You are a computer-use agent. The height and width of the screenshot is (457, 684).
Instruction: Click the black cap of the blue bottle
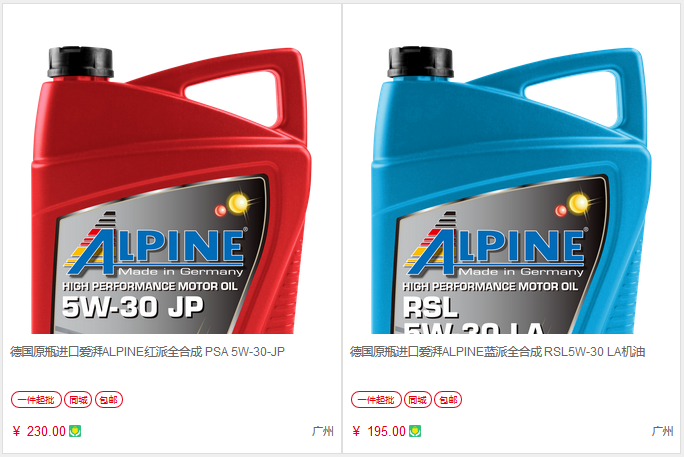tap(421, 62)
